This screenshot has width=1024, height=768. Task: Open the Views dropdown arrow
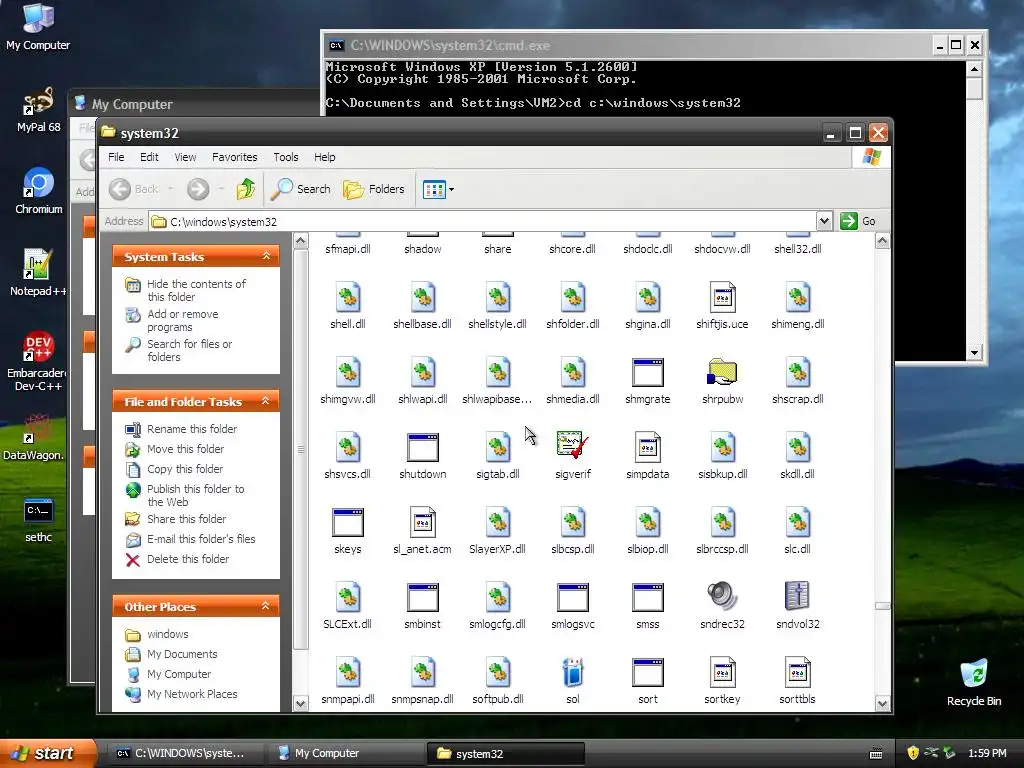[x=451, y=189]
